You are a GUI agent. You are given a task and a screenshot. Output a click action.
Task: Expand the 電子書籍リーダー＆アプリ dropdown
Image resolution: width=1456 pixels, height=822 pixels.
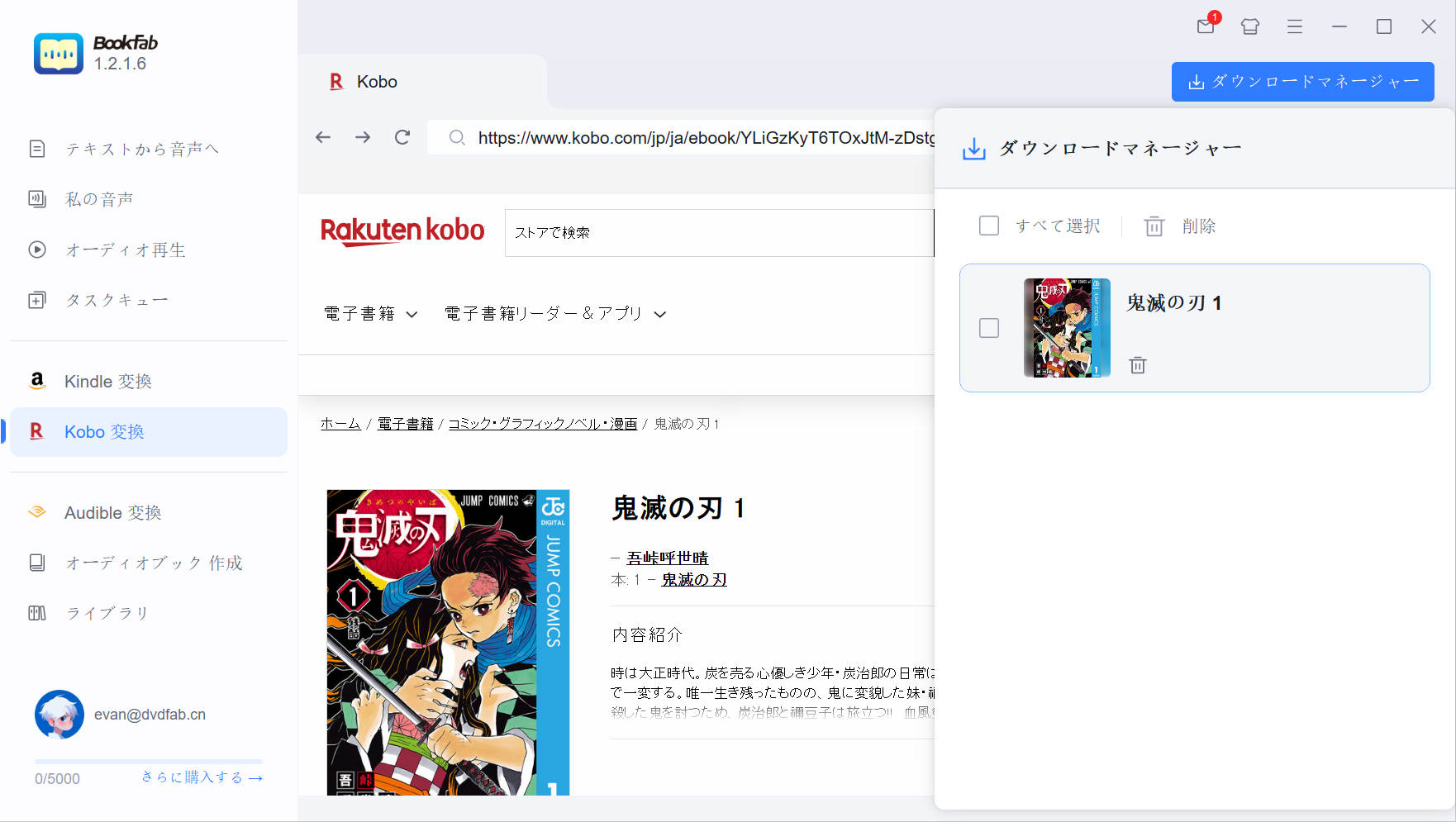[552, 314]
